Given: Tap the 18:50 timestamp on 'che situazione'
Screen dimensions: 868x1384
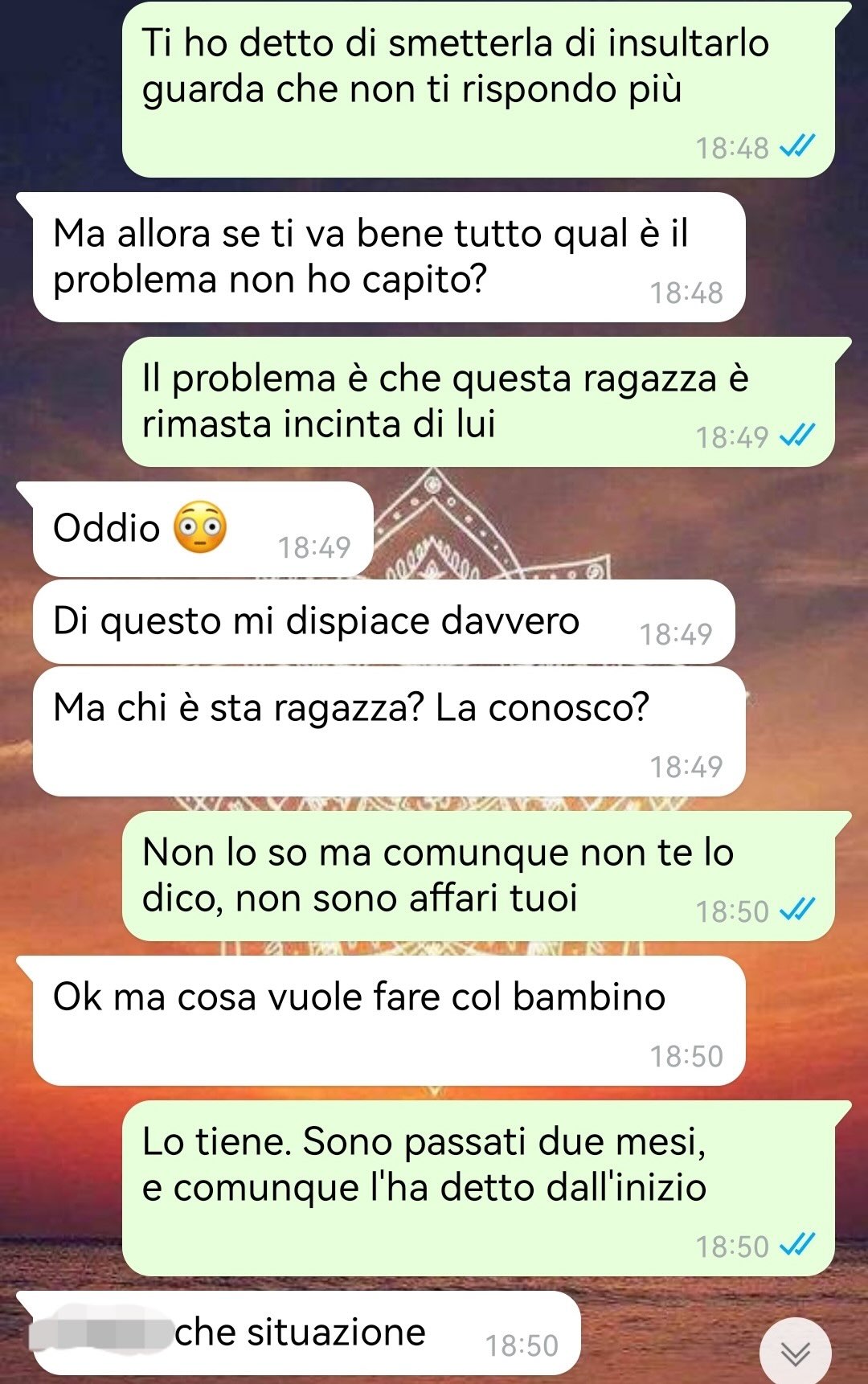Looking at the screenshot, I should (522, 1345).
